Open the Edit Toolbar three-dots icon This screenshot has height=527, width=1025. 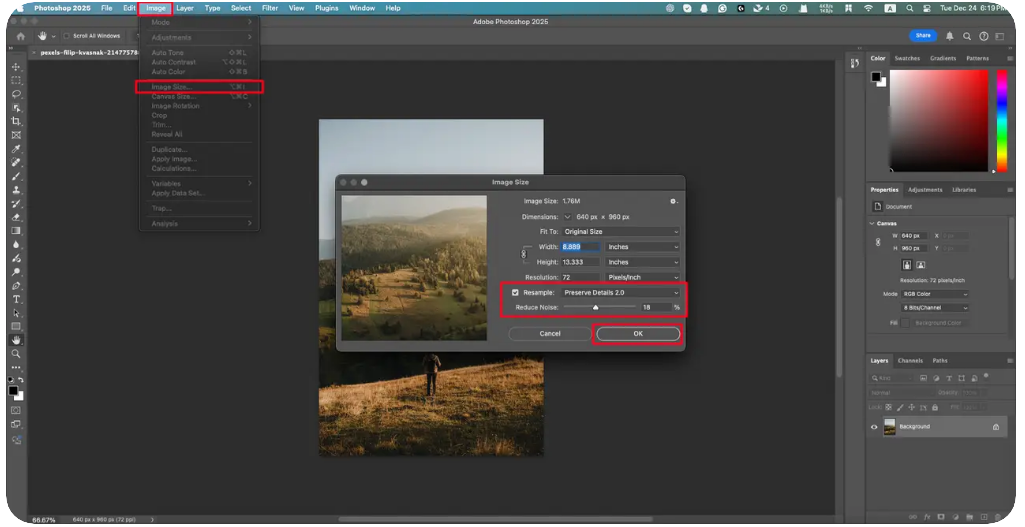16,367
